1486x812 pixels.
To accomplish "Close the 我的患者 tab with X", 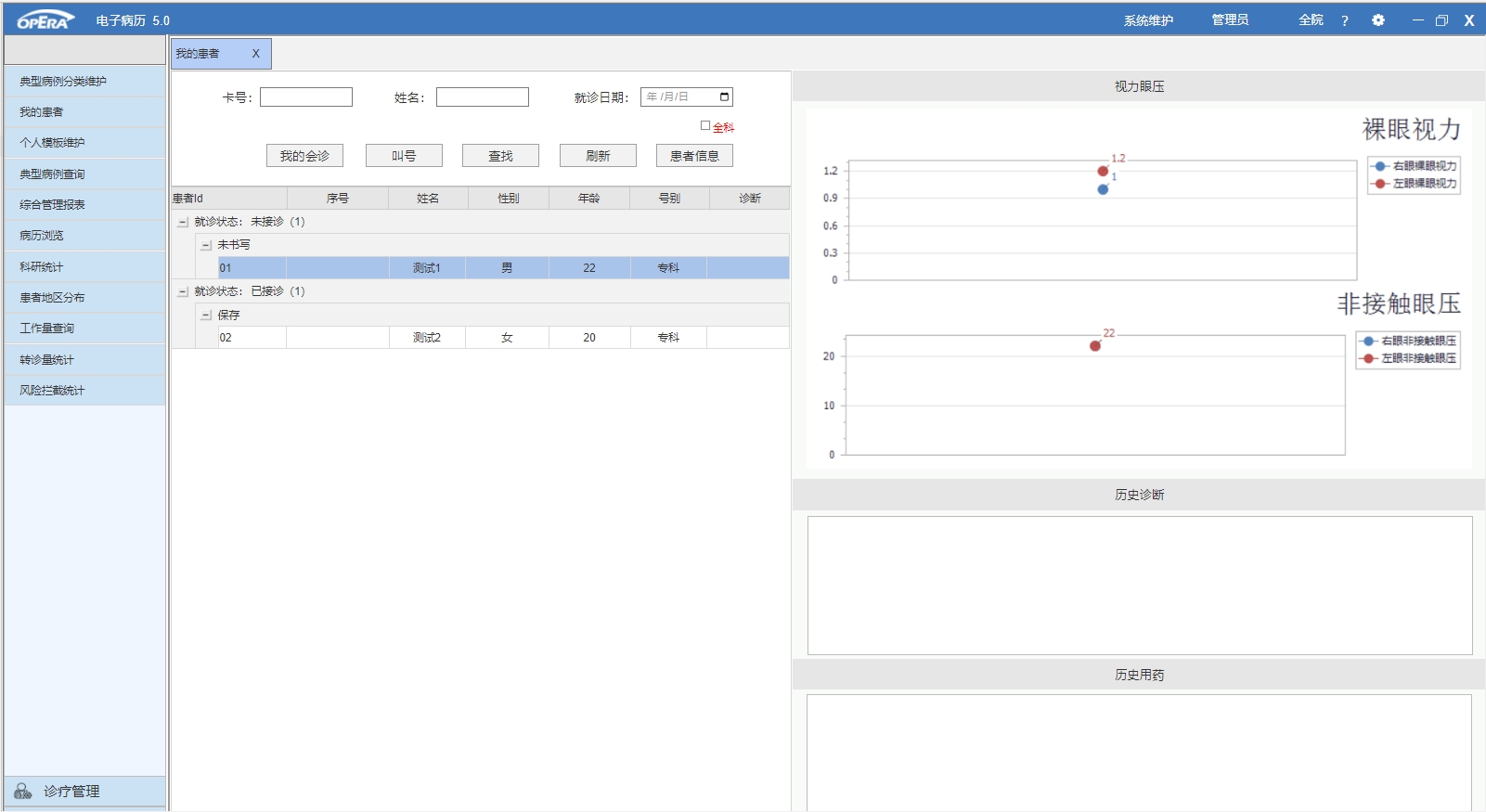I will pos(256,54).
